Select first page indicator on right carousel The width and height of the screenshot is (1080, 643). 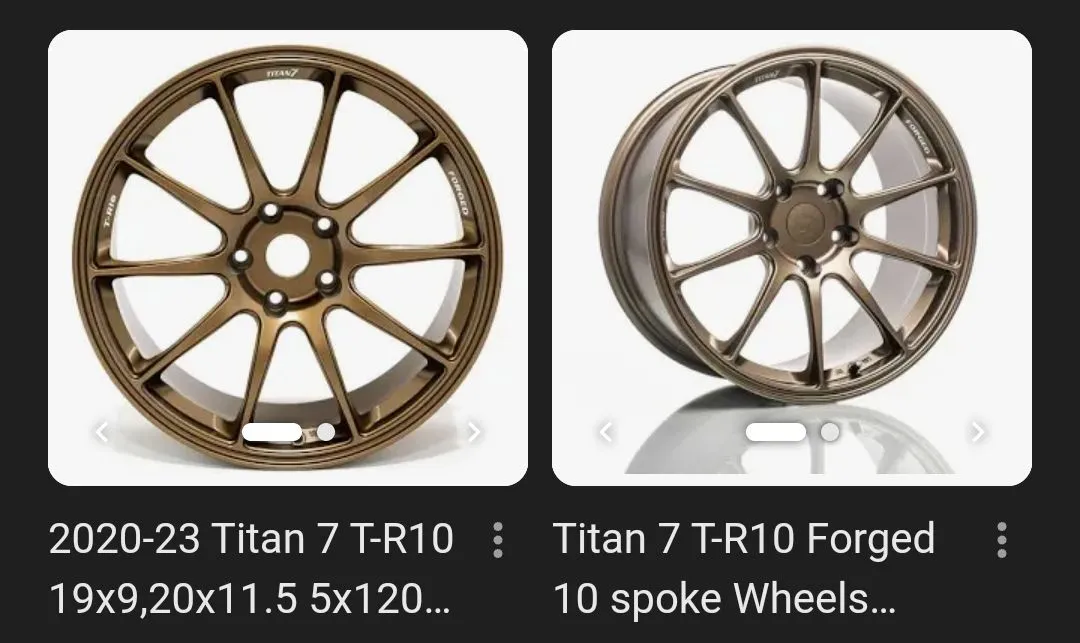coord(776,432)
